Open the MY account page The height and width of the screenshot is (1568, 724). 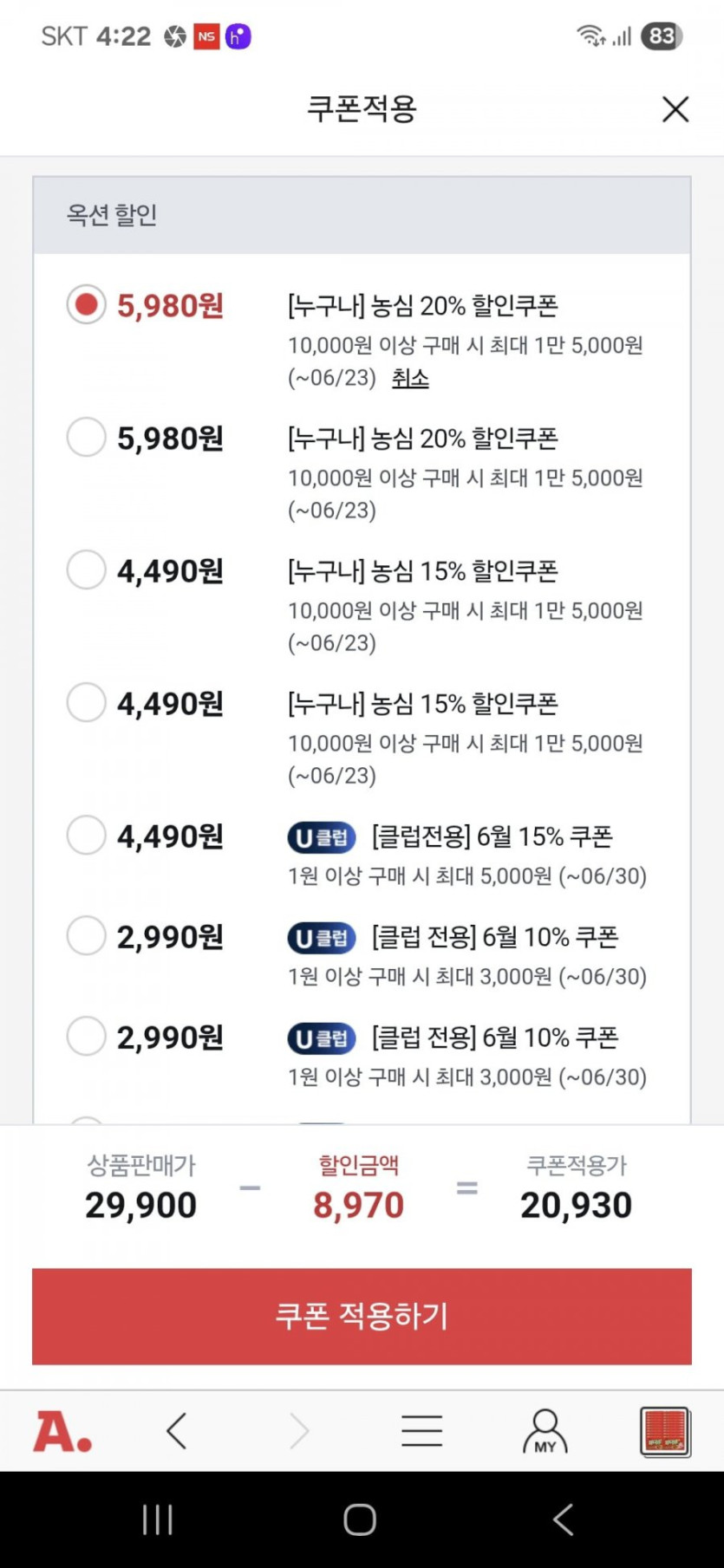545,1431
